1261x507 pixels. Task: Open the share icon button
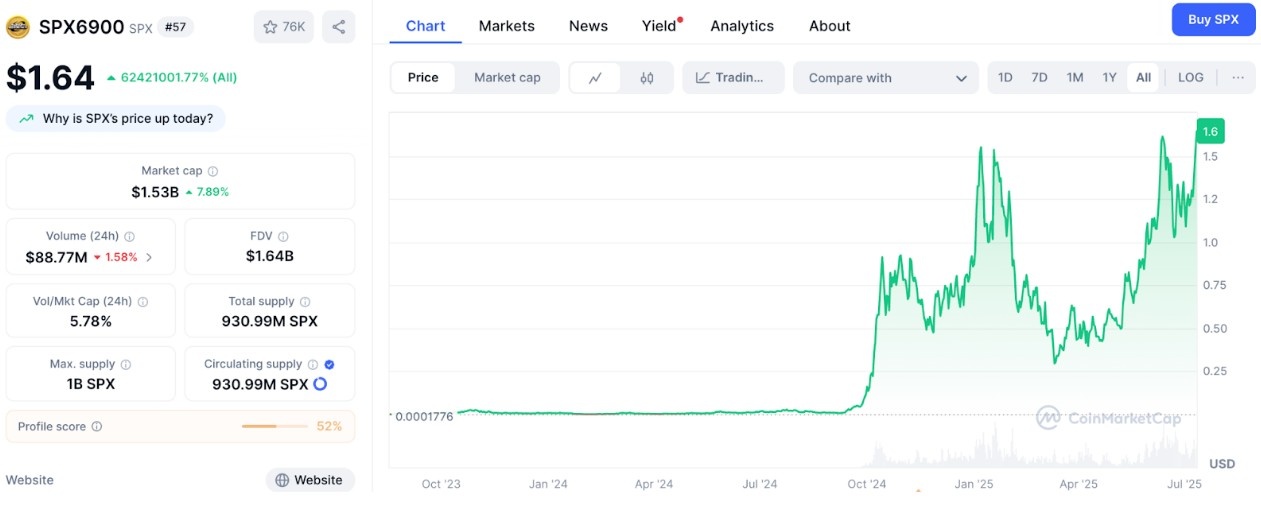click(339, 27)
